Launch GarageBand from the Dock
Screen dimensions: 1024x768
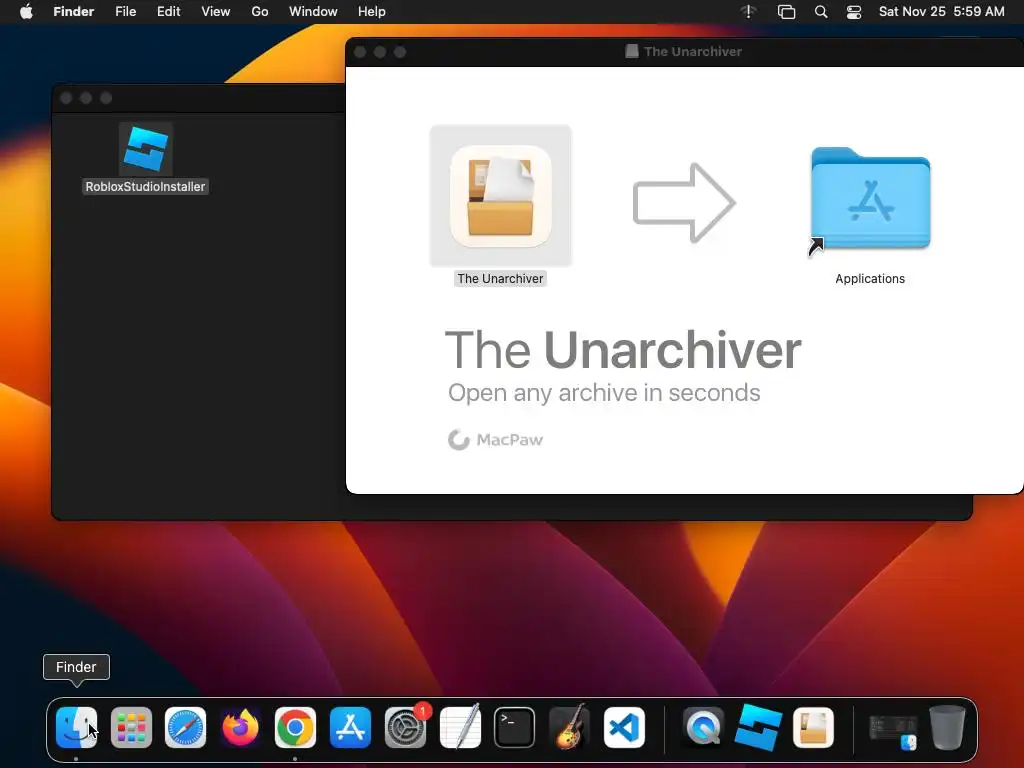569,728
